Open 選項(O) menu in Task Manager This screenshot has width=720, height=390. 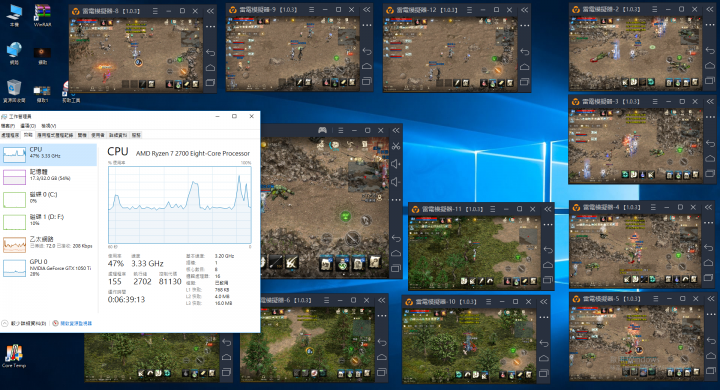(28, 126)
